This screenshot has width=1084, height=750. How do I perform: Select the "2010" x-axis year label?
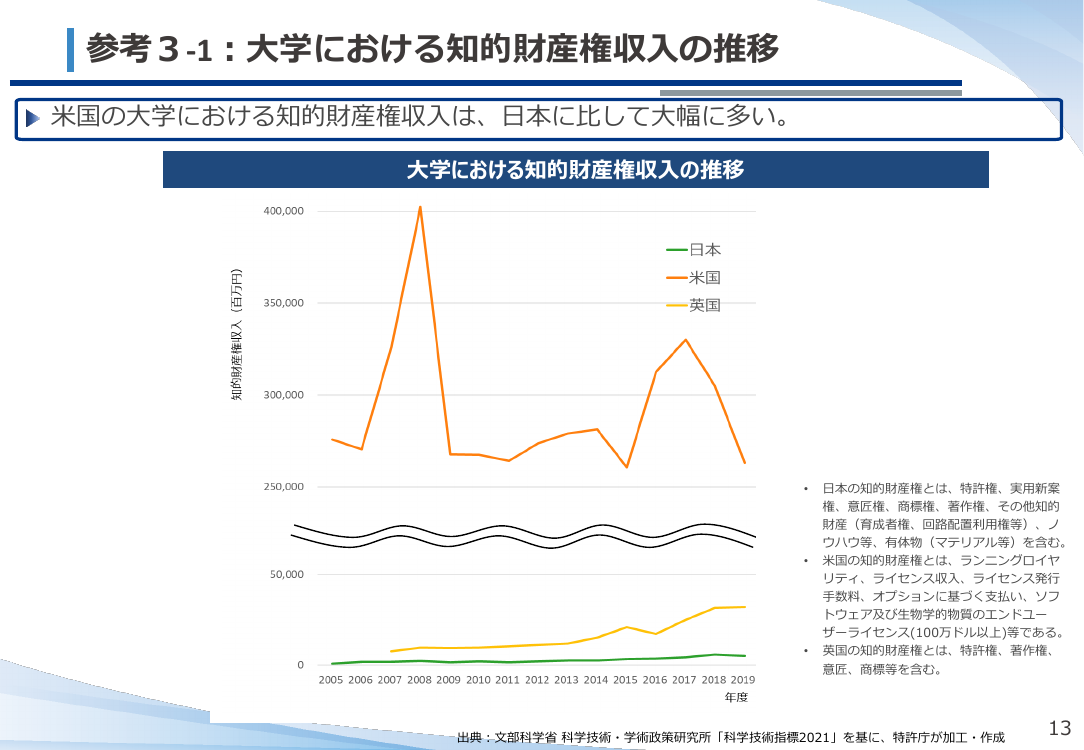478,680
